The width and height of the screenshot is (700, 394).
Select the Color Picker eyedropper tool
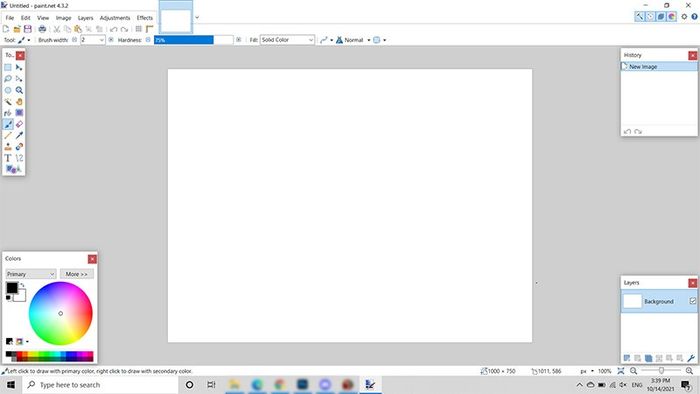[19, 135]
